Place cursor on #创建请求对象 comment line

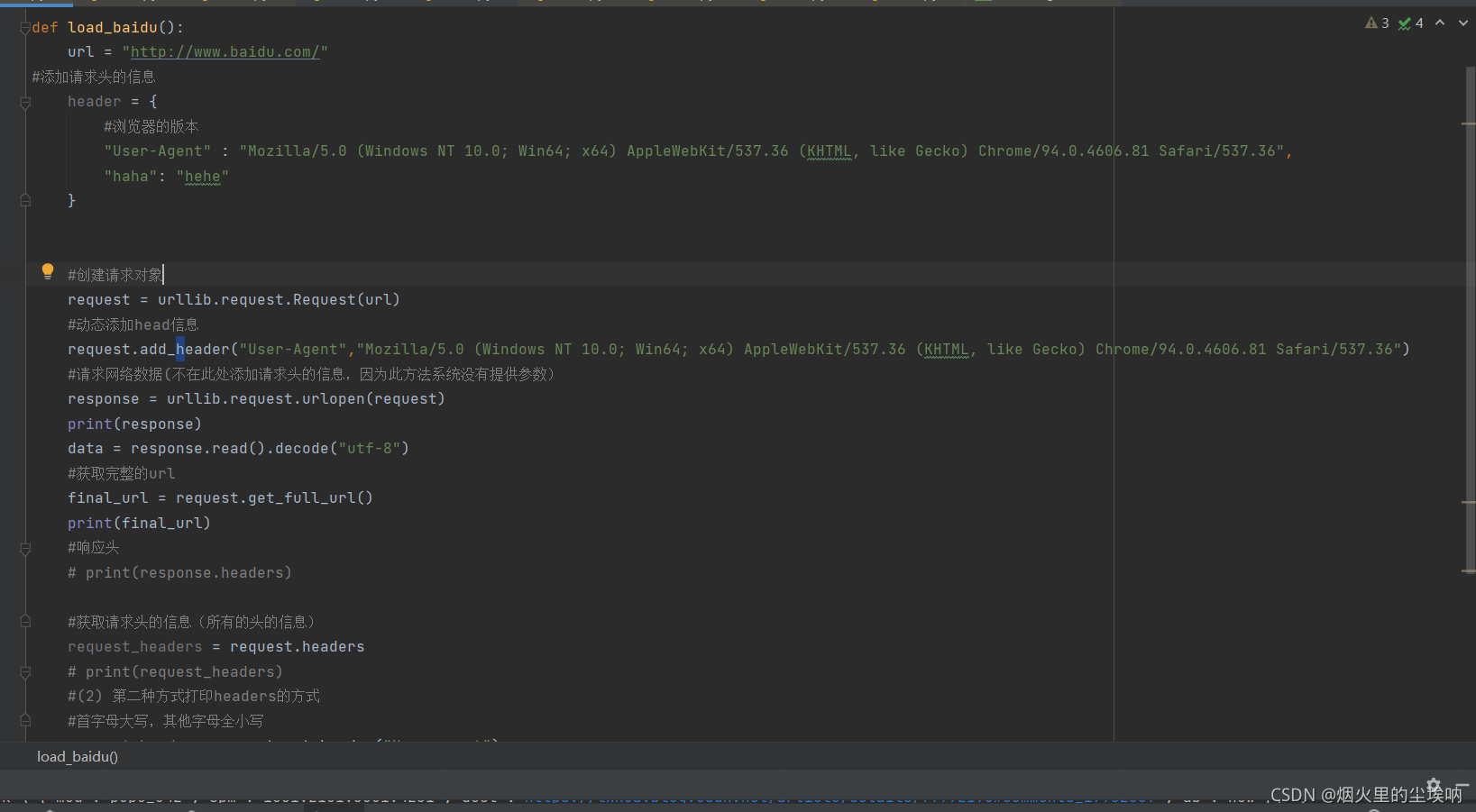[115, 275]
